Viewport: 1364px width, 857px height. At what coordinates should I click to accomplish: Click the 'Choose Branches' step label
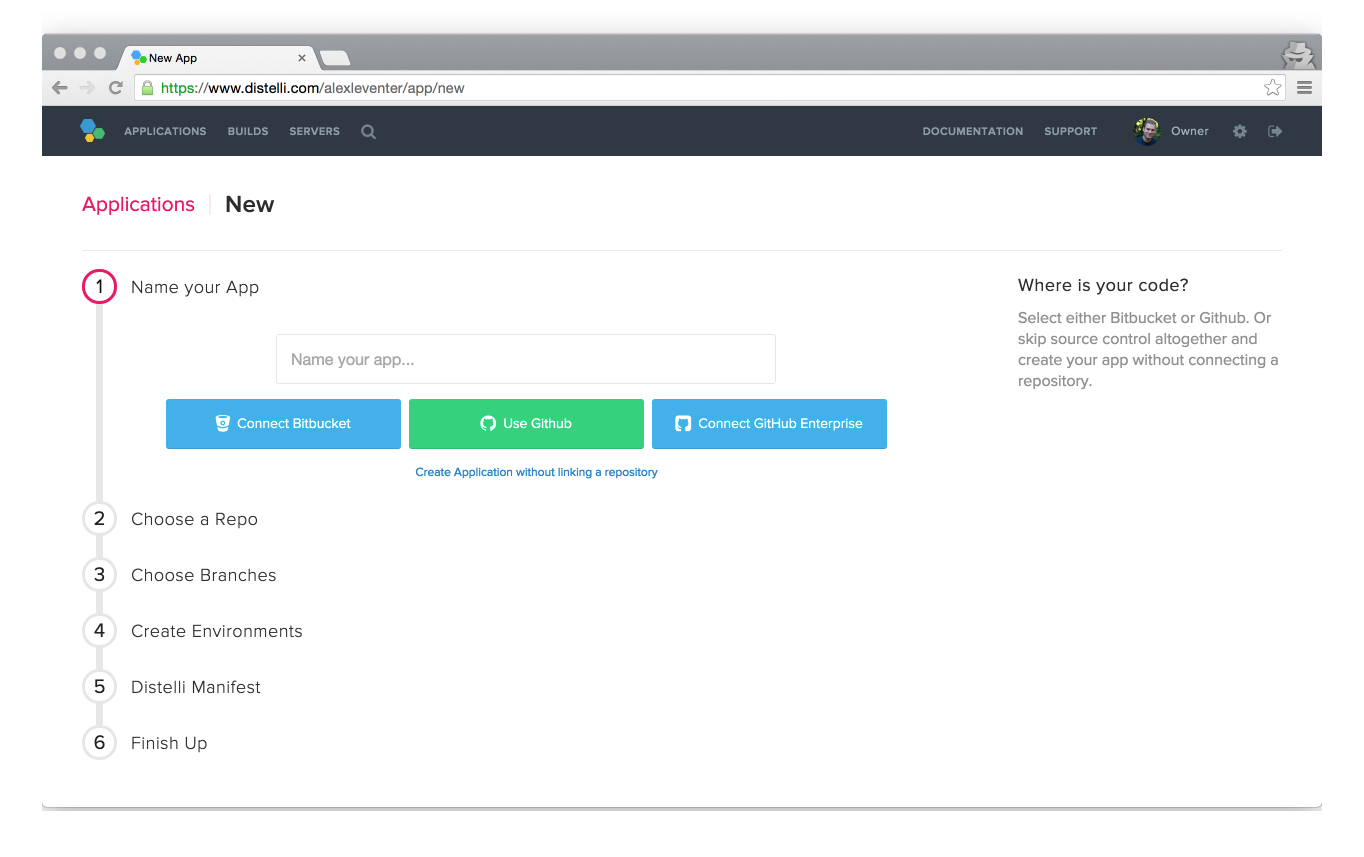point(203,575)
